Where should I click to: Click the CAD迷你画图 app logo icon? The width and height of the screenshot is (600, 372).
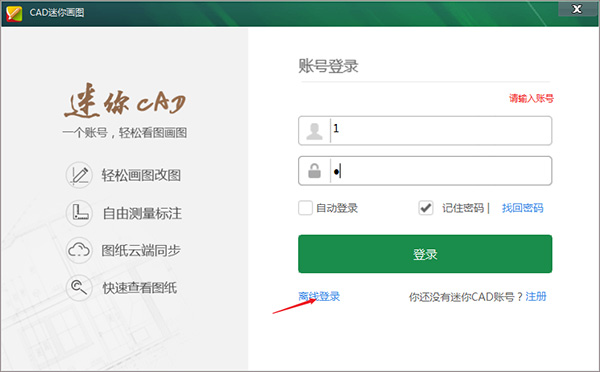(x=14, y=13)
